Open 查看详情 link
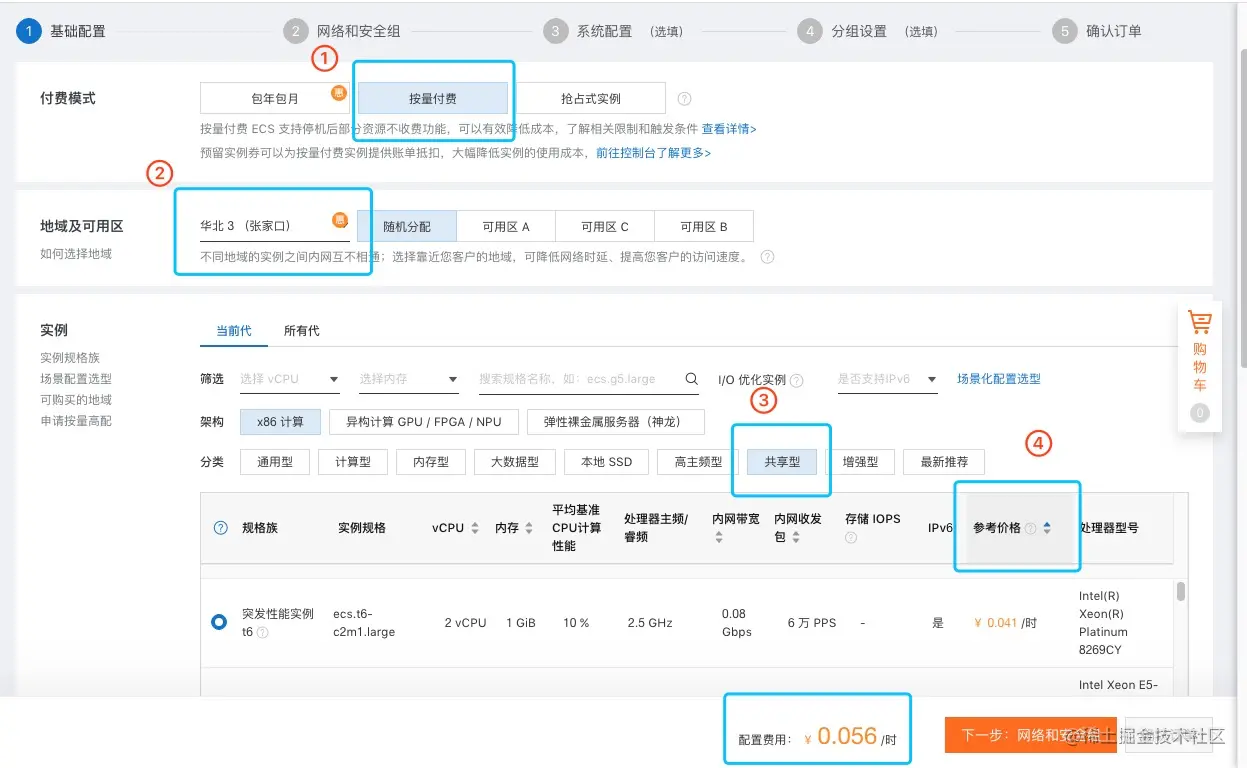 point(729,129)
